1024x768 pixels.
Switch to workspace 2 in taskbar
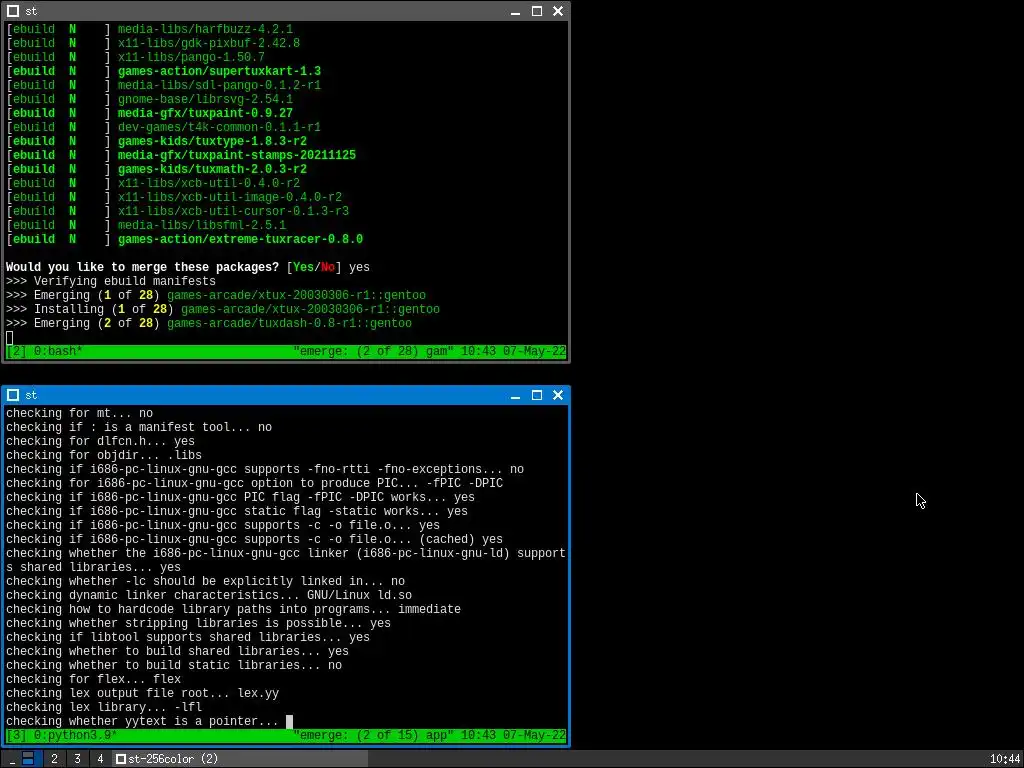click(54, 759)
